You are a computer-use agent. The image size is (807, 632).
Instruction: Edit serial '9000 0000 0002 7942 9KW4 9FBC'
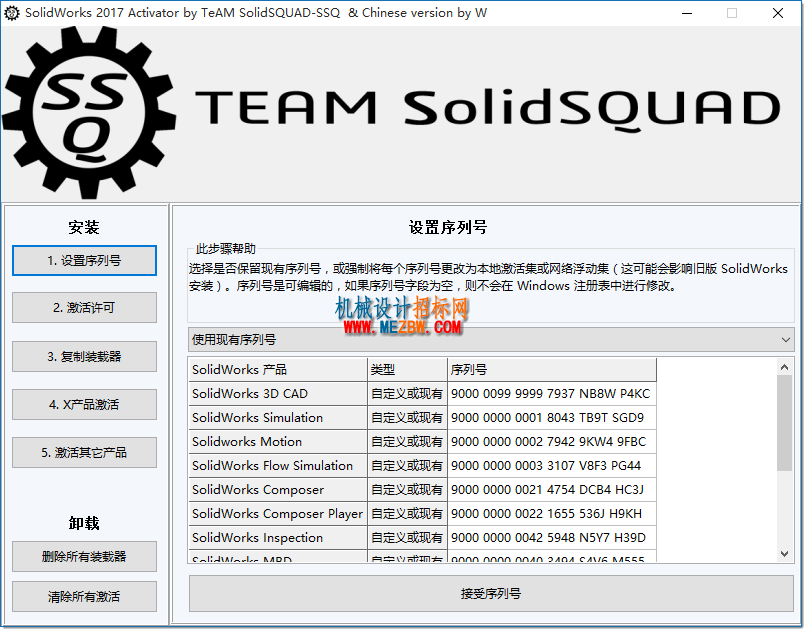552,442
